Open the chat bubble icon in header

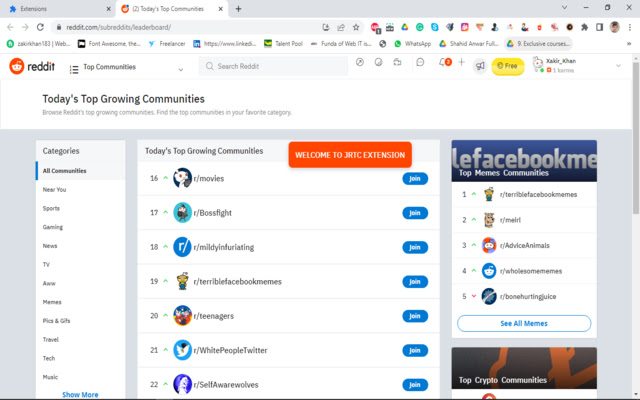420,62
